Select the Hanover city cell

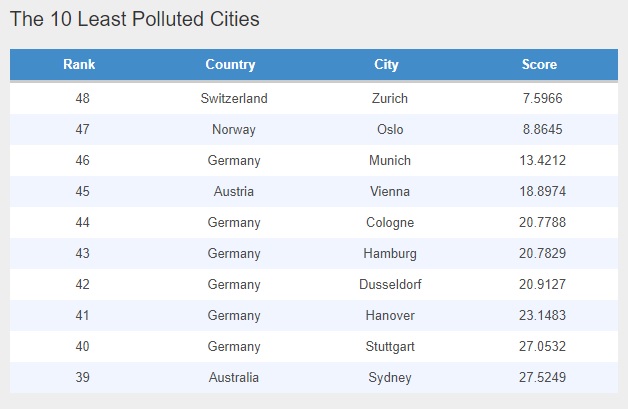(x=390, y=316)
